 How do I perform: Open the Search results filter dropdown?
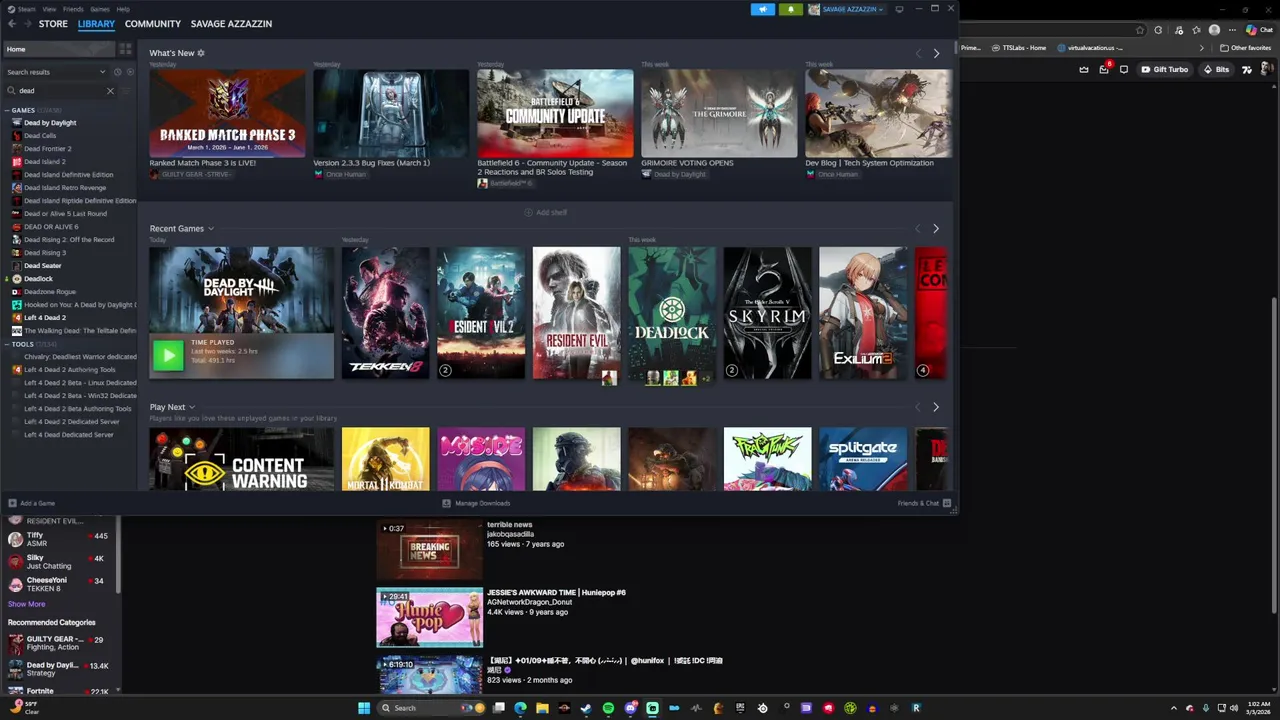(55, 72)
